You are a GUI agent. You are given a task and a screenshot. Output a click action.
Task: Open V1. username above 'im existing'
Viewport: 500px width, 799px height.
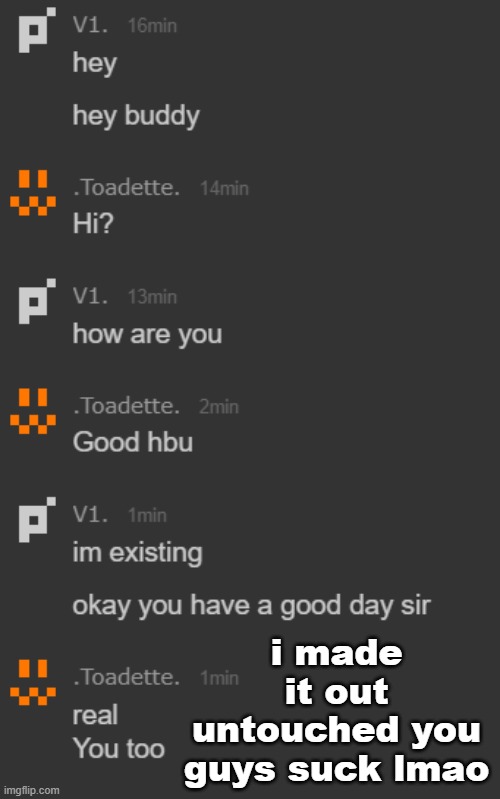coord(90,515)
